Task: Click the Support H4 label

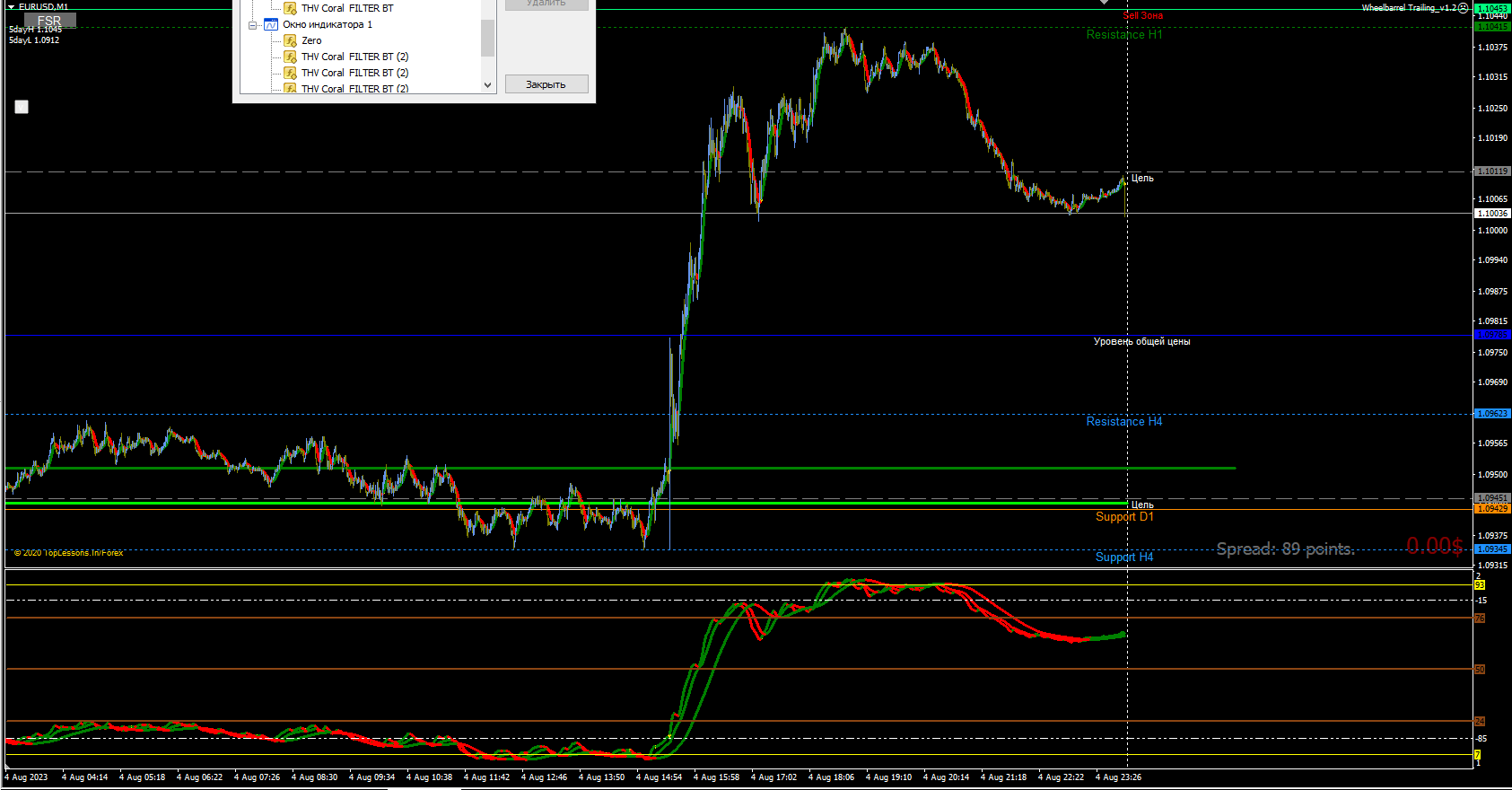Action: pos(1124,557)
